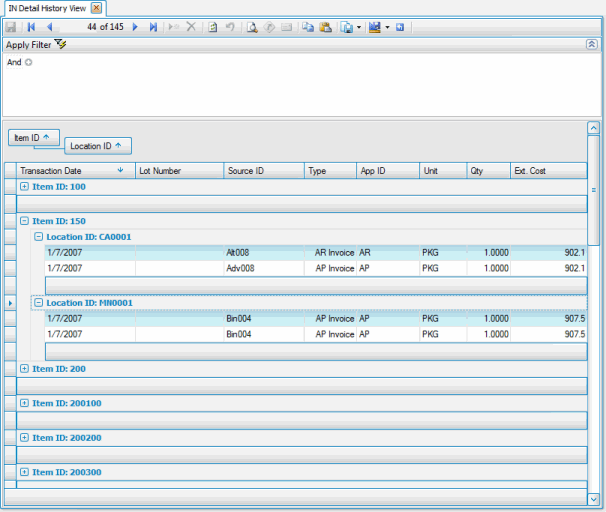Collapse the Apply Filter panel

(591, 44)
